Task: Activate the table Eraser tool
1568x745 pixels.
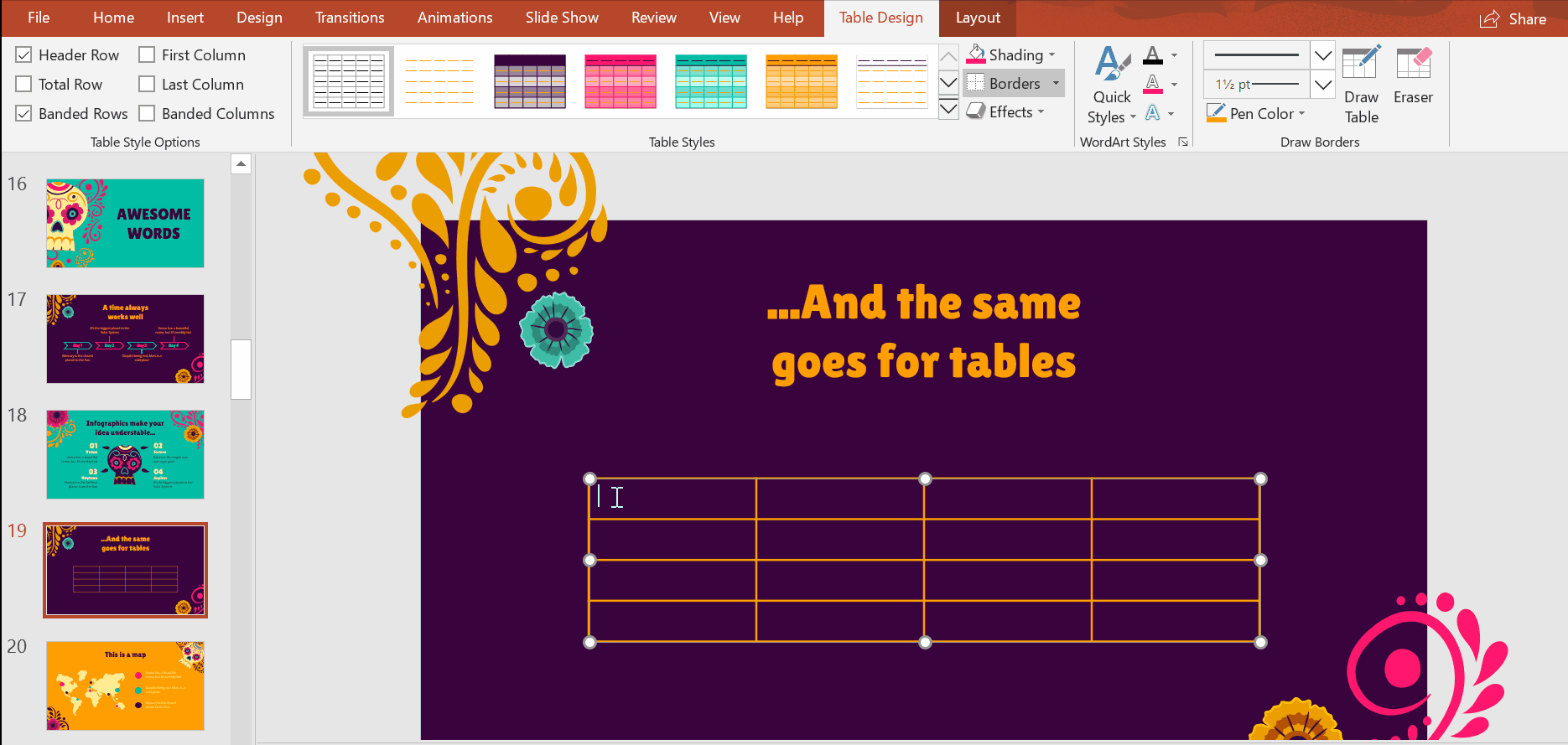Action: coord(1413,77)
